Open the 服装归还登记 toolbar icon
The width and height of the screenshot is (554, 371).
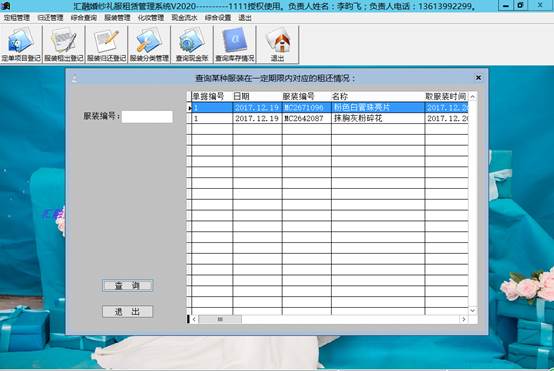point(107,45)
